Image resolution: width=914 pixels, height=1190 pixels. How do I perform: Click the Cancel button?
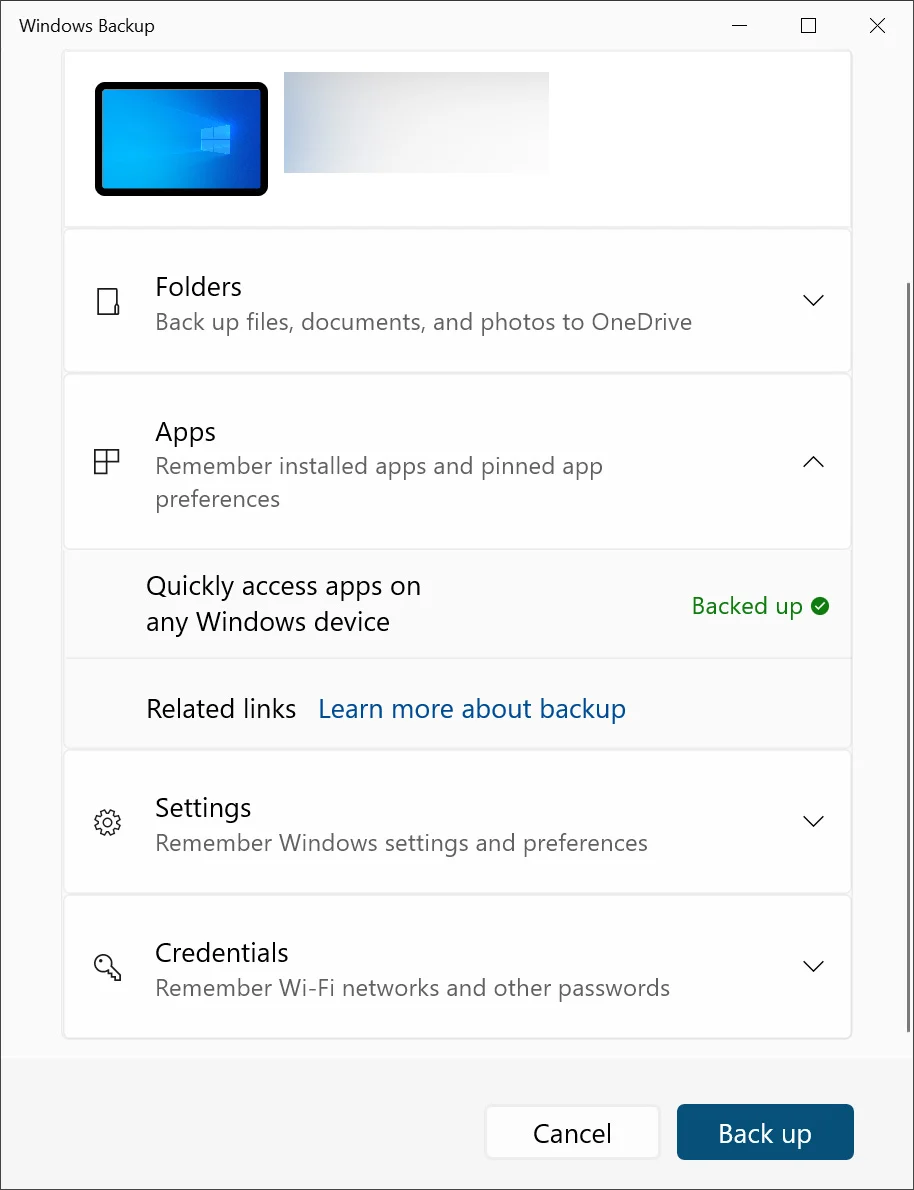pos(572,1132)
